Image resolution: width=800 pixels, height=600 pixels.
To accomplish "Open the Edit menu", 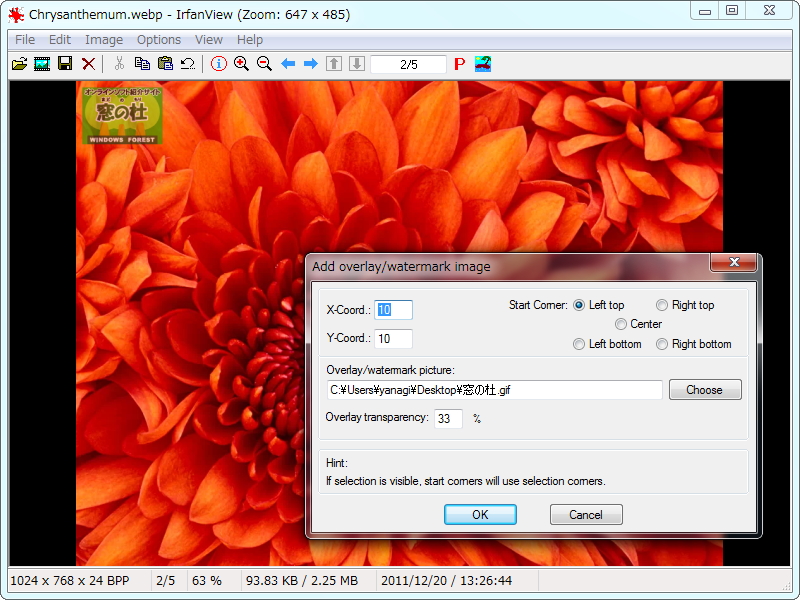I will pos(60,40).
